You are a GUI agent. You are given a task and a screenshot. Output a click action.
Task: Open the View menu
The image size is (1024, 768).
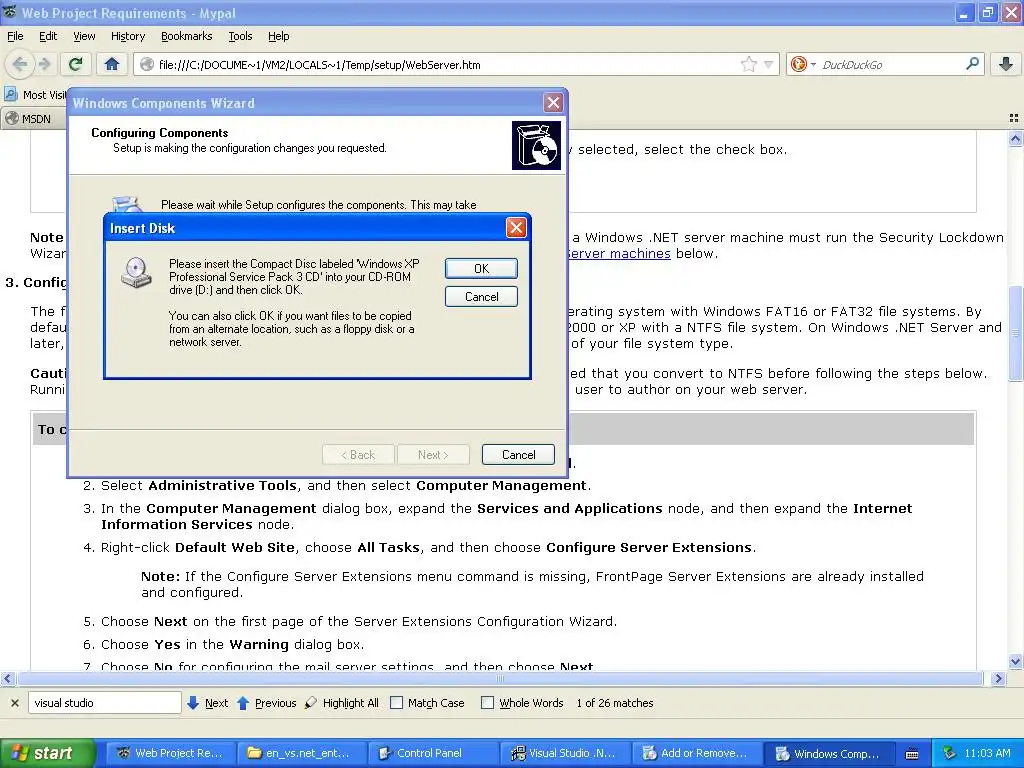84,36
